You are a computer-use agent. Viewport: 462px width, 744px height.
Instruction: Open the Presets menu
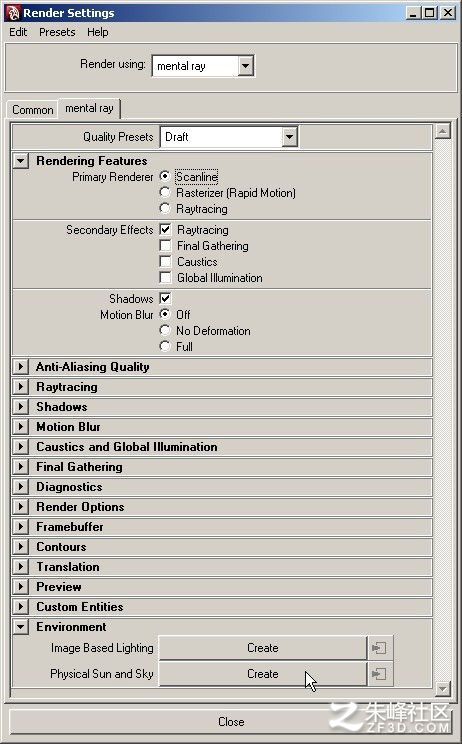(x=57, y=32)
